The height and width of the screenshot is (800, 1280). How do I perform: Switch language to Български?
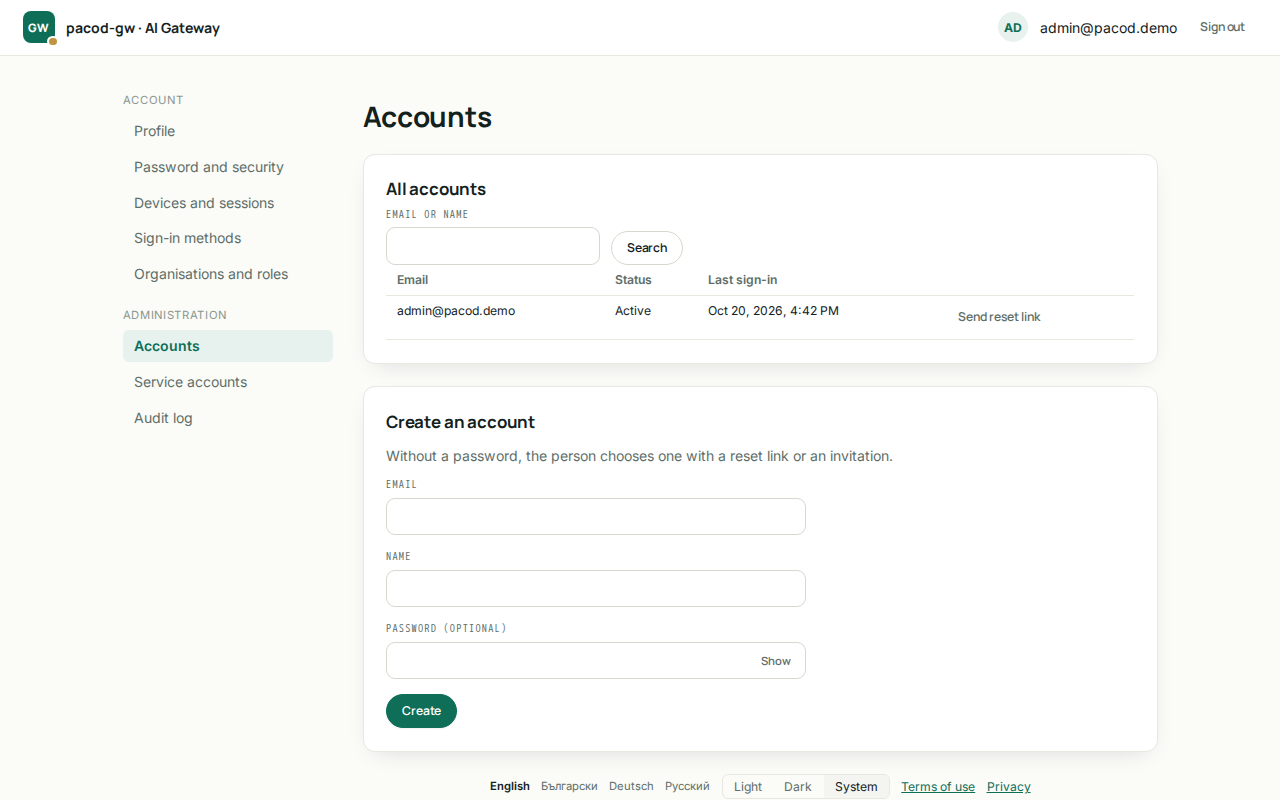[569, 786]
